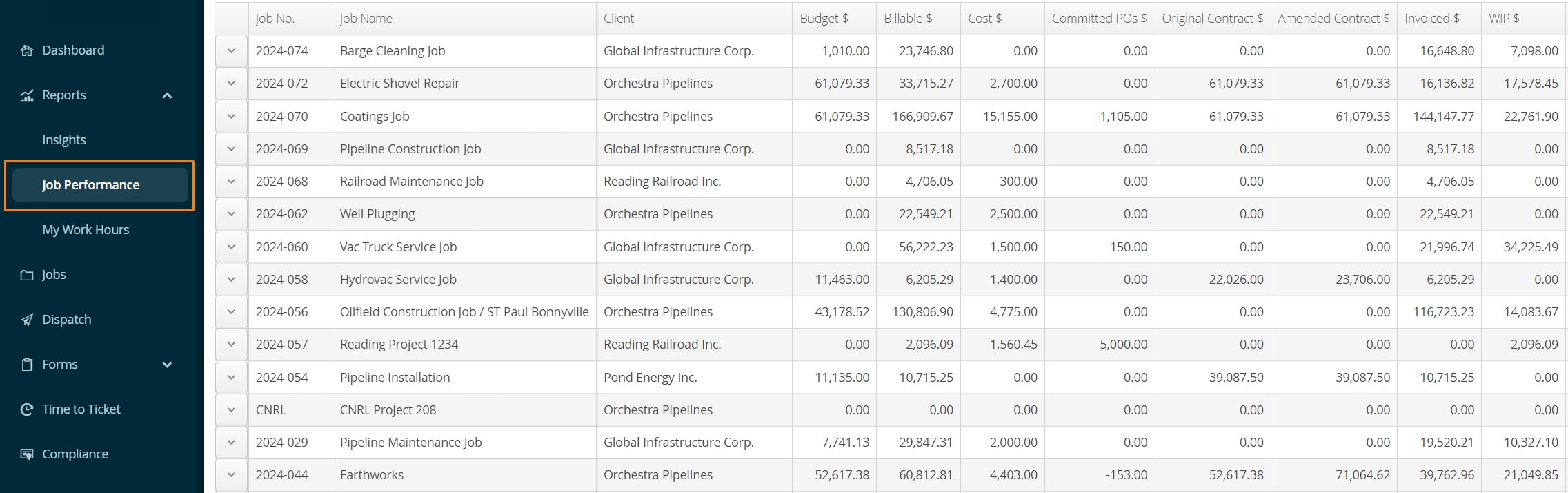Click job number 2024-072

click(x=282, y=84)
